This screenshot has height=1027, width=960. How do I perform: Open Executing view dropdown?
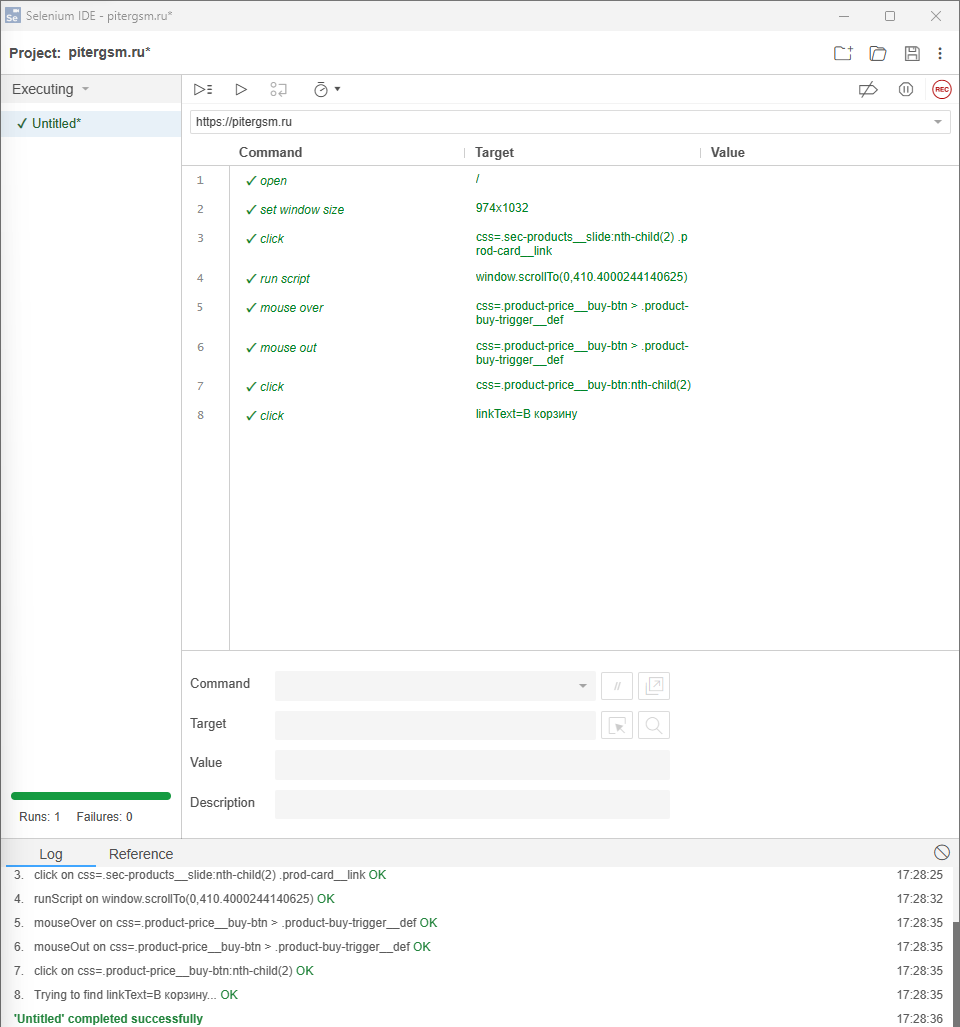pos(50,89)
